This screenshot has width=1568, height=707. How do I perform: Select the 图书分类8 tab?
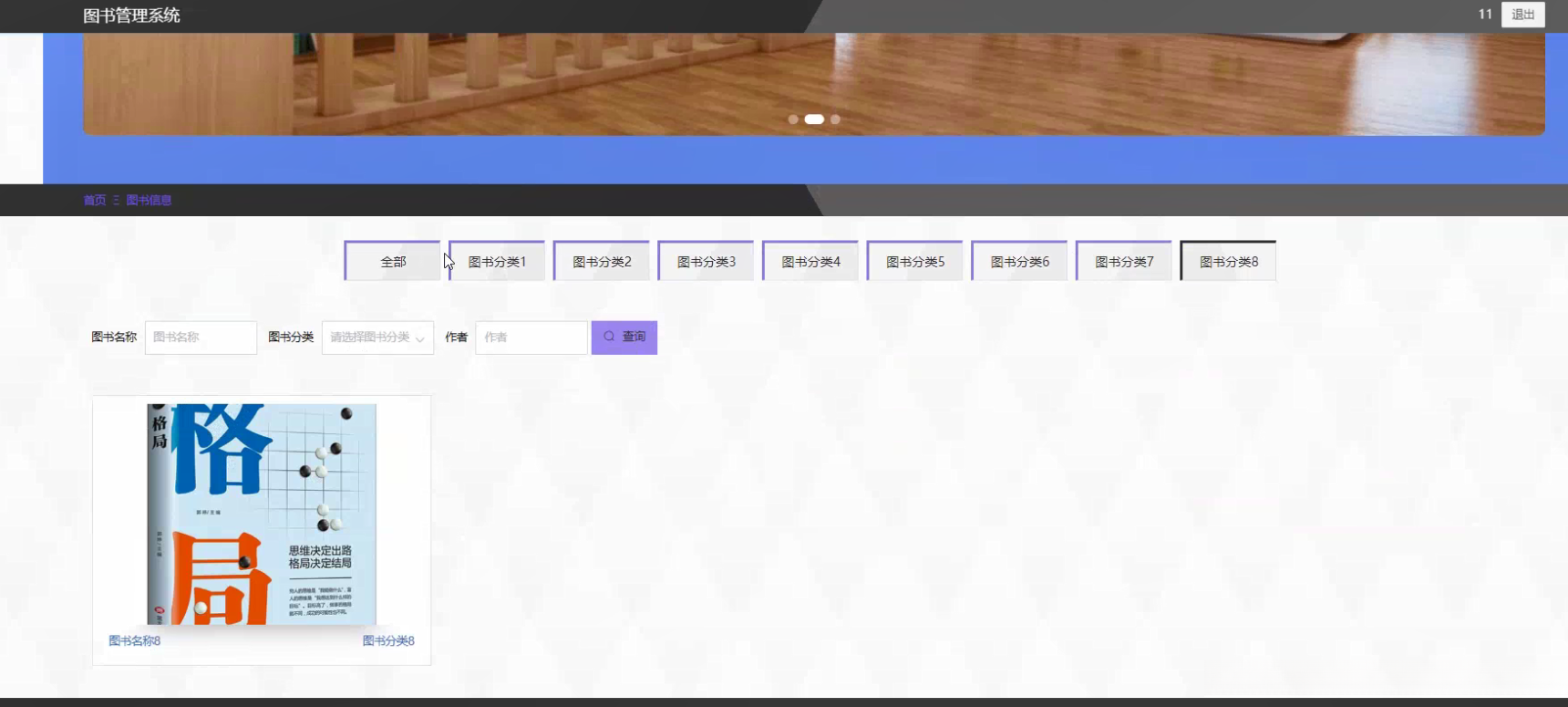tap(1228, 262)
